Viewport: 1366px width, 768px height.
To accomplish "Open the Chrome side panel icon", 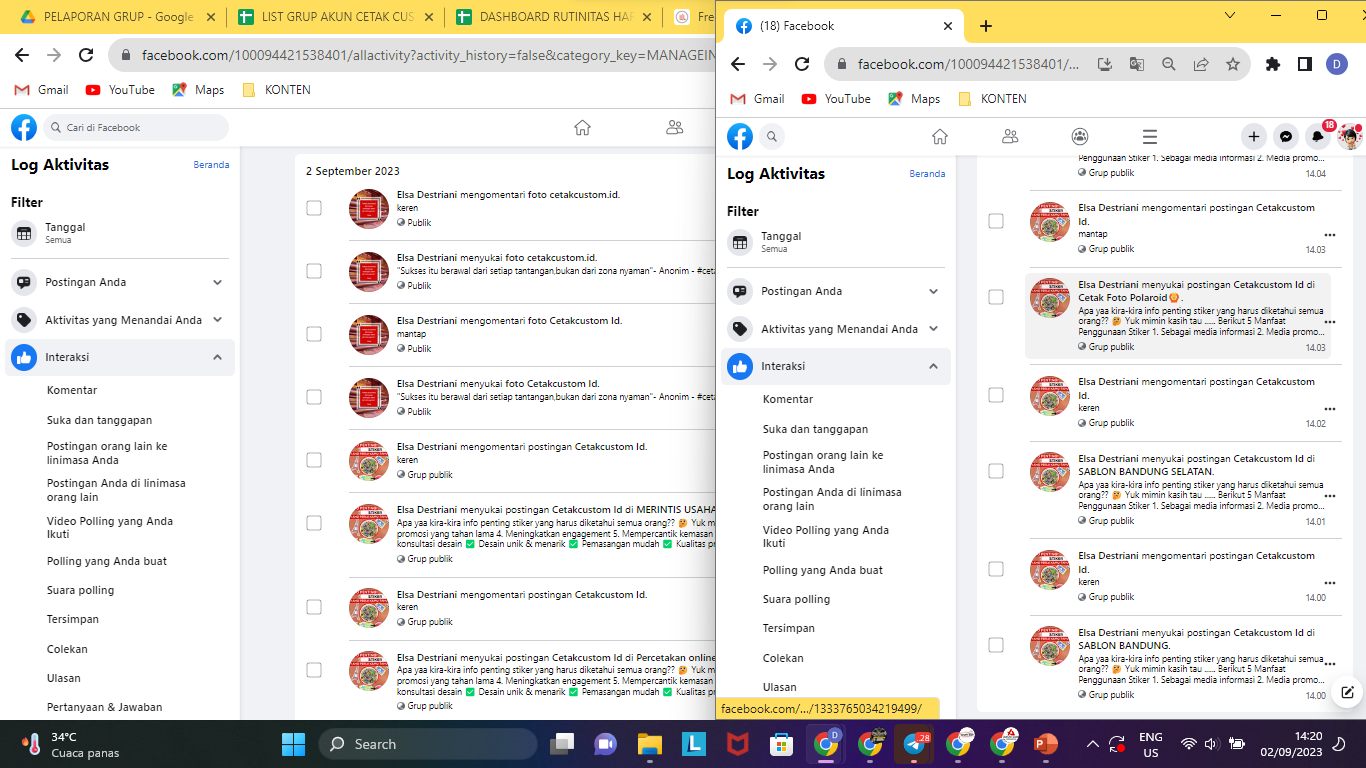I will pos(1305,64).
